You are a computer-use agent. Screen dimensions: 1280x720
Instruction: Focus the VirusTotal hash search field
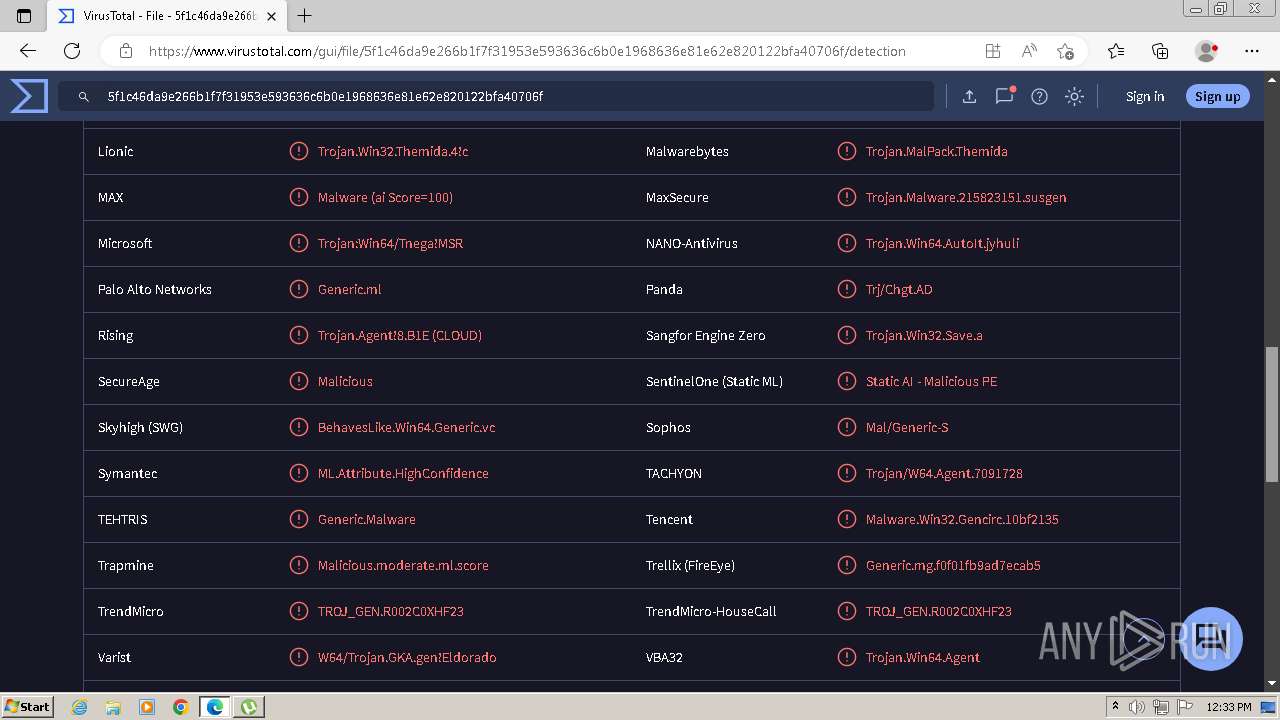coord(496,96)
